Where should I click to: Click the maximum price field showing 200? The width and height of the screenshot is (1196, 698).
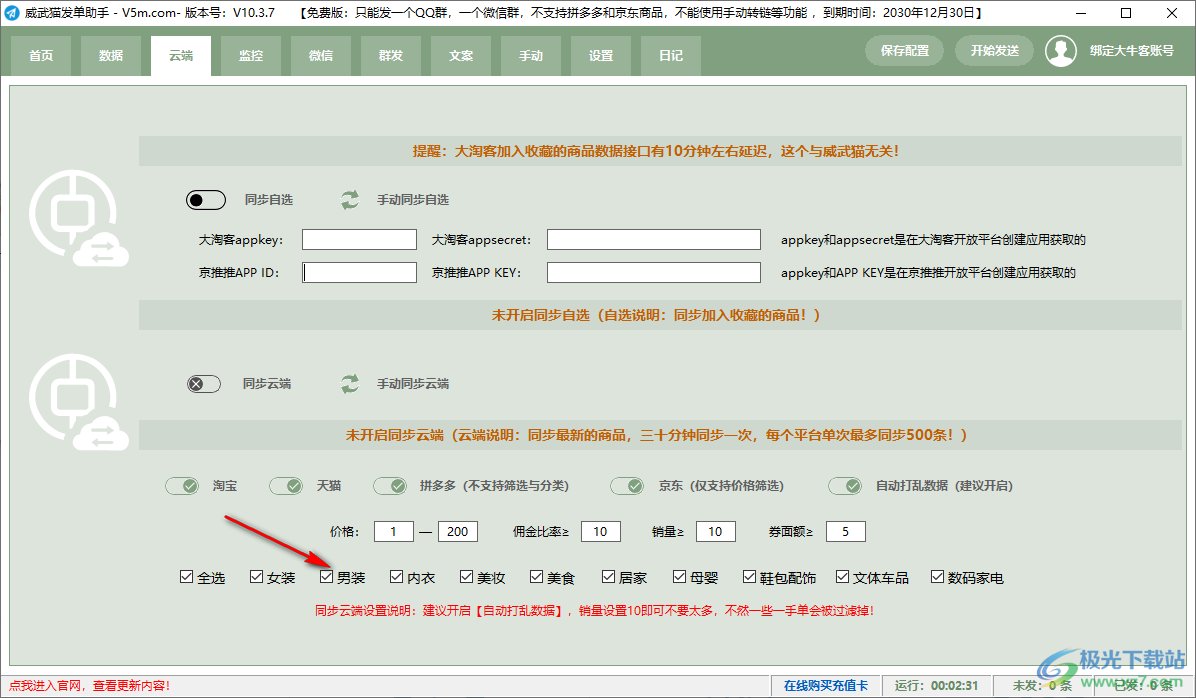click(x=458, y=532)
